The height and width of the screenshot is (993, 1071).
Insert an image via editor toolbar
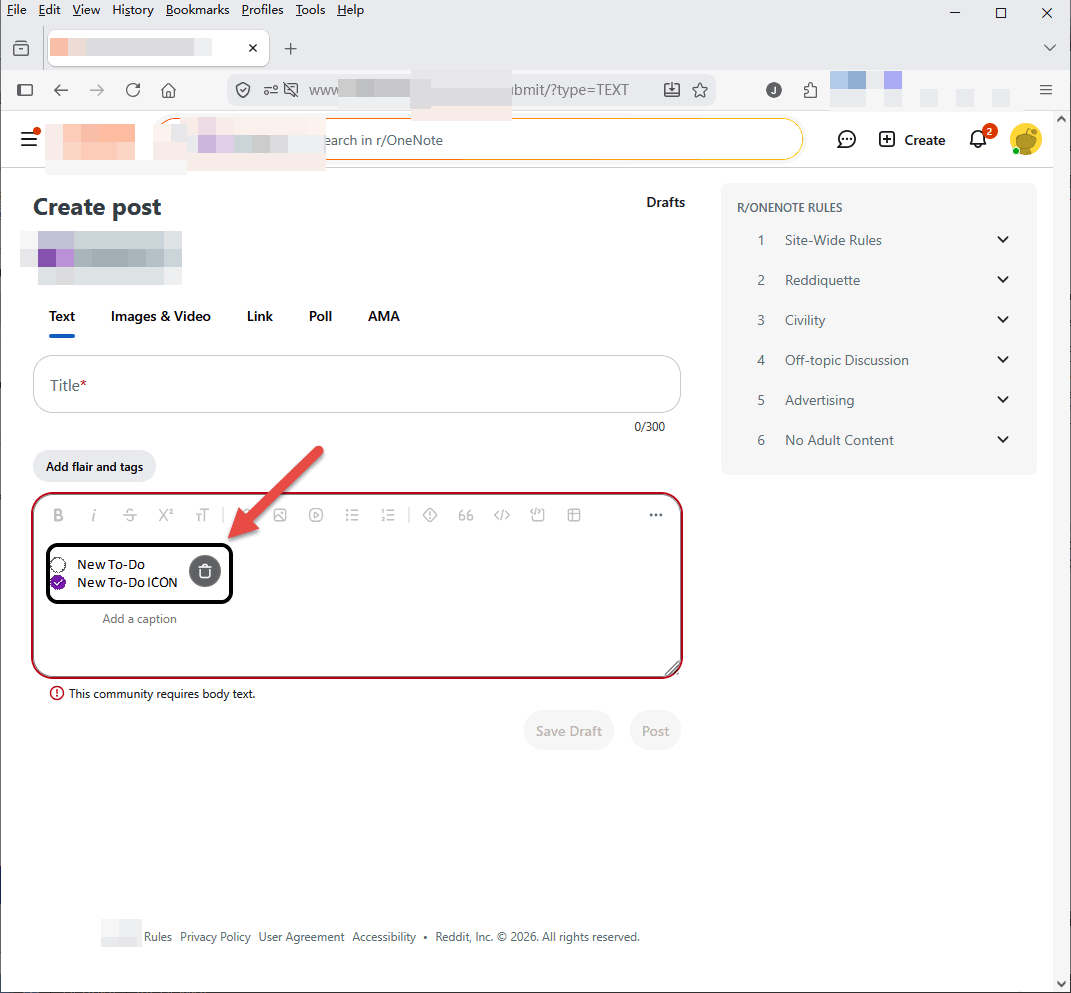tap(280, 515)
